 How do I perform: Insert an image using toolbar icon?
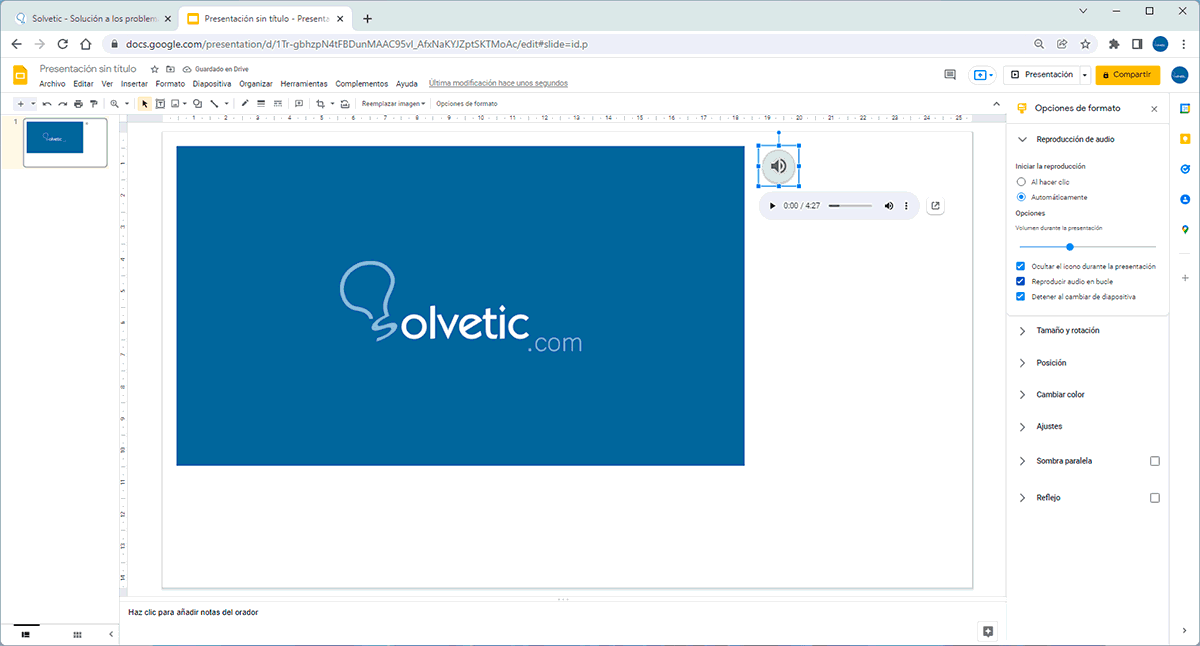pyautogui.click(x=177, y=104)
